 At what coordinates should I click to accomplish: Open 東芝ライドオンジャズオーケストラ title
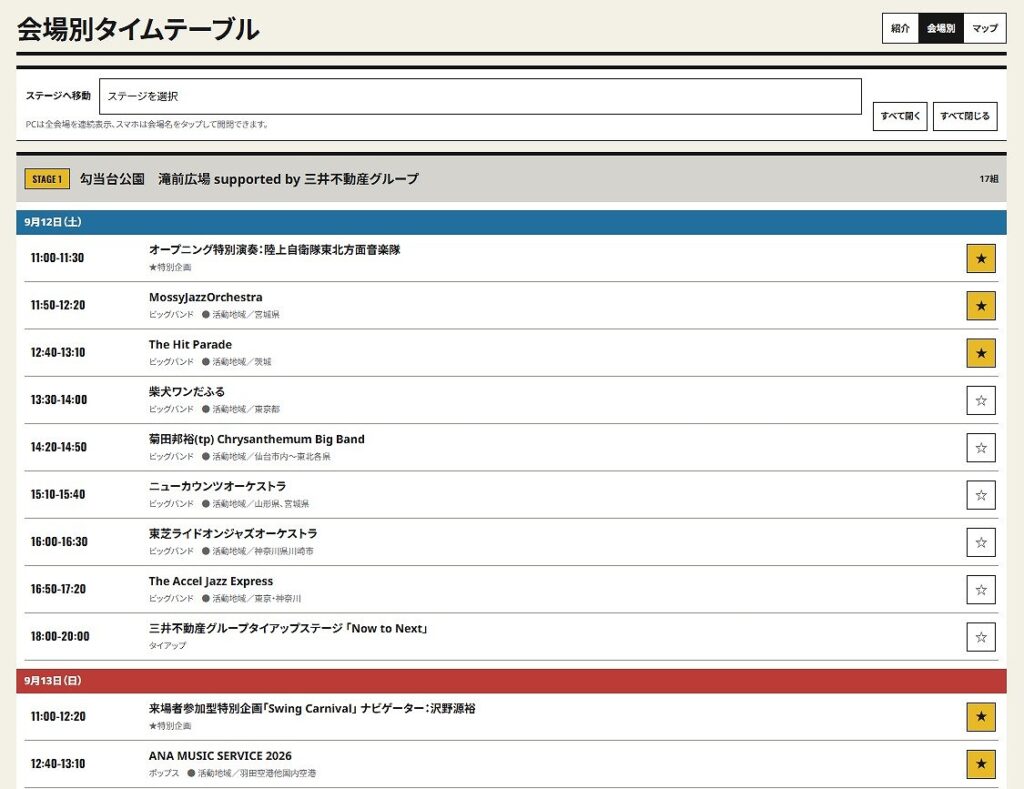(233, 534)
